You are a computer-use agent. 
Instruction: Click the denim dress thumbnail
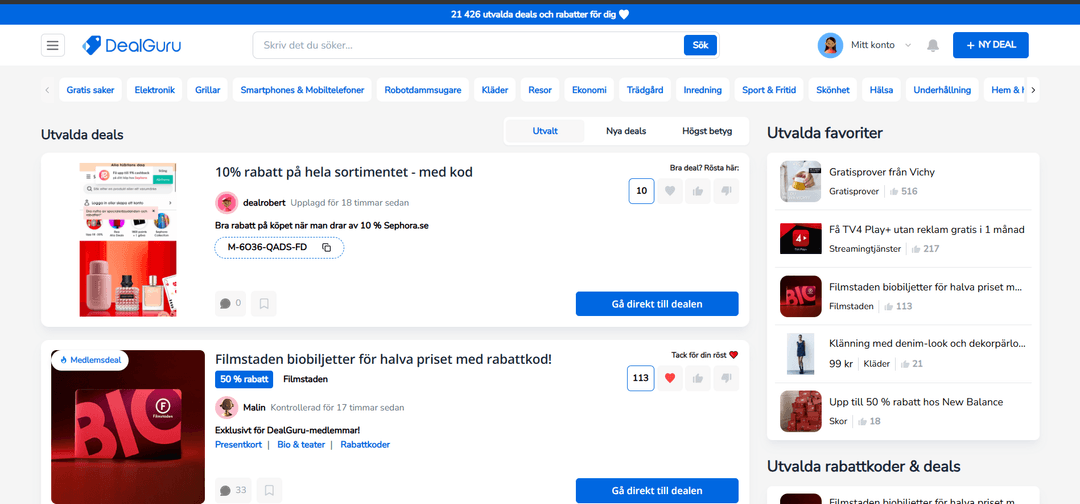click(800, 354)
